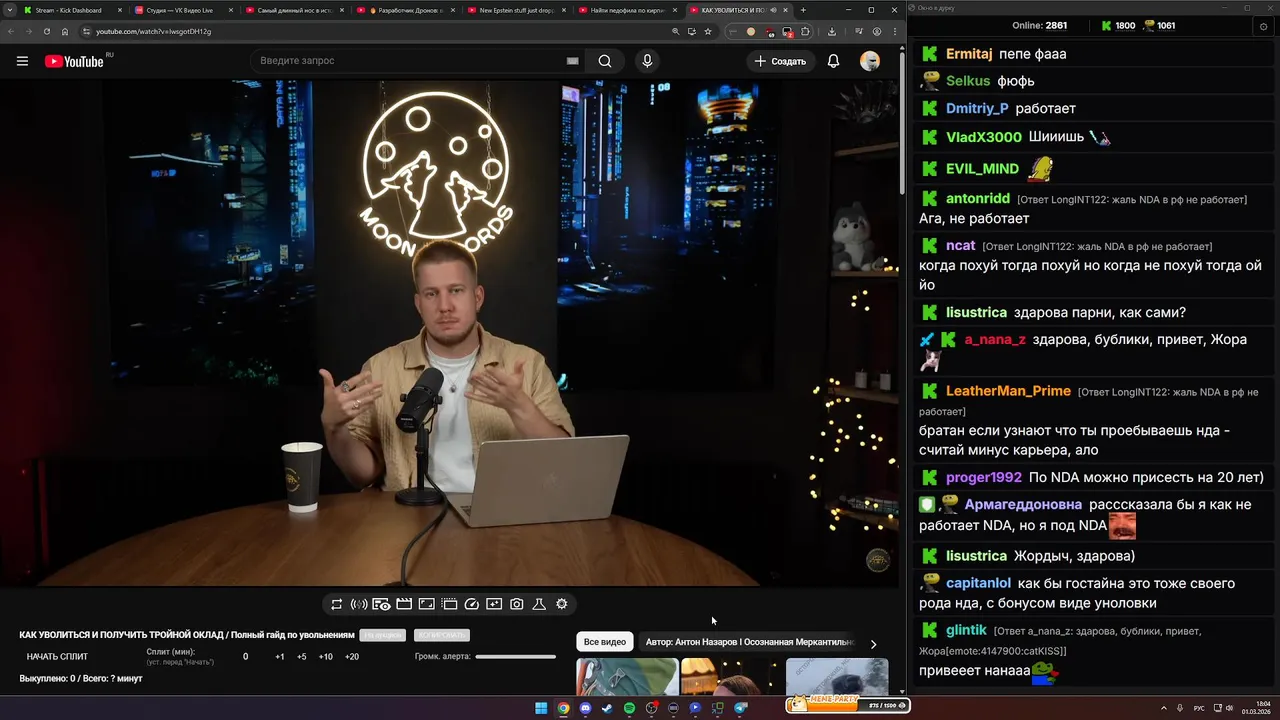Image resolution: width=1280 pixels, height=720 pixels.
Task: Open the third recommended video thumbnail
Action: [837, 677]
